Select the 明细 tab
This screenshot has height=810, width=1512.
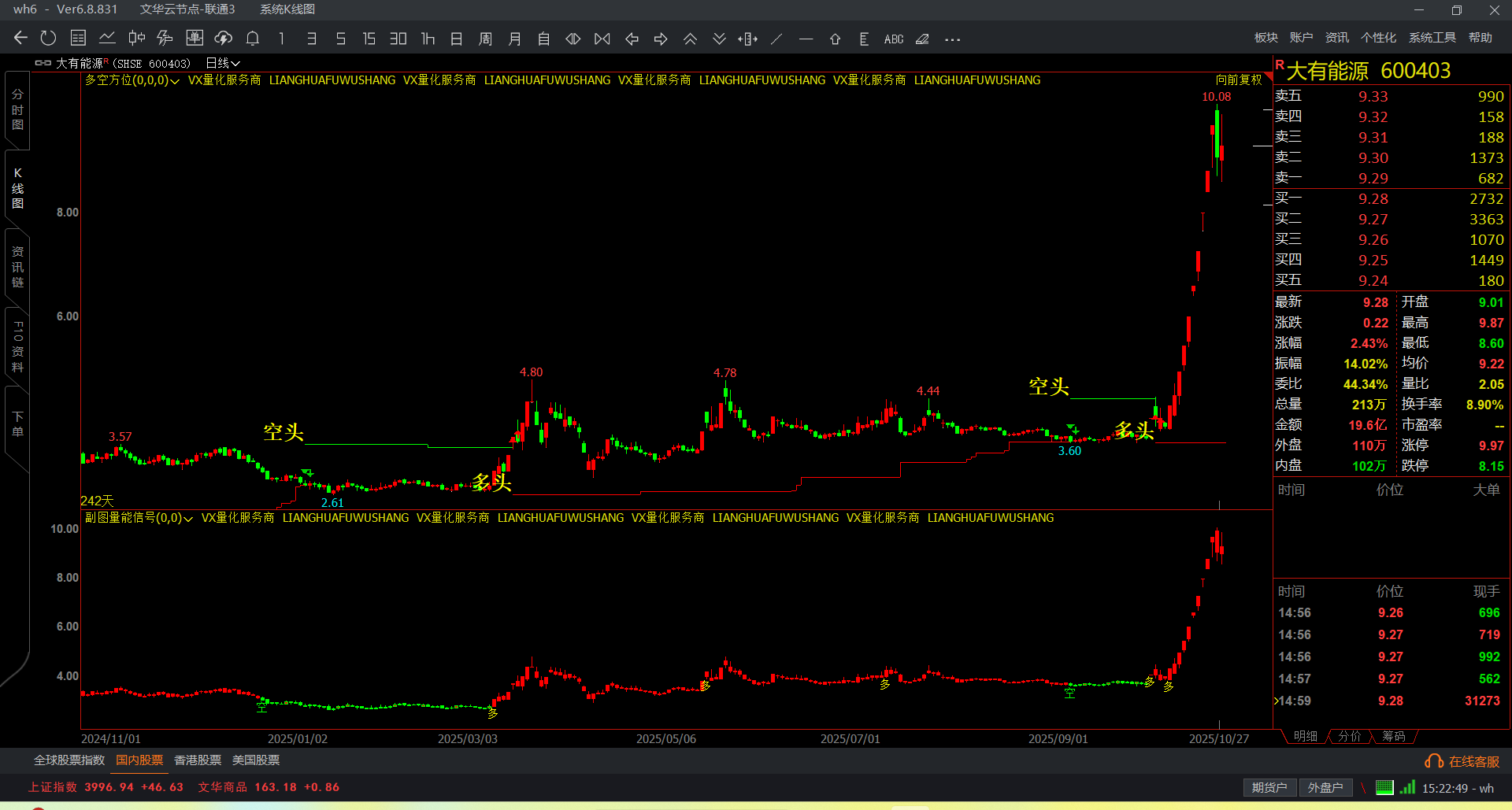[x=1306, y=736]
